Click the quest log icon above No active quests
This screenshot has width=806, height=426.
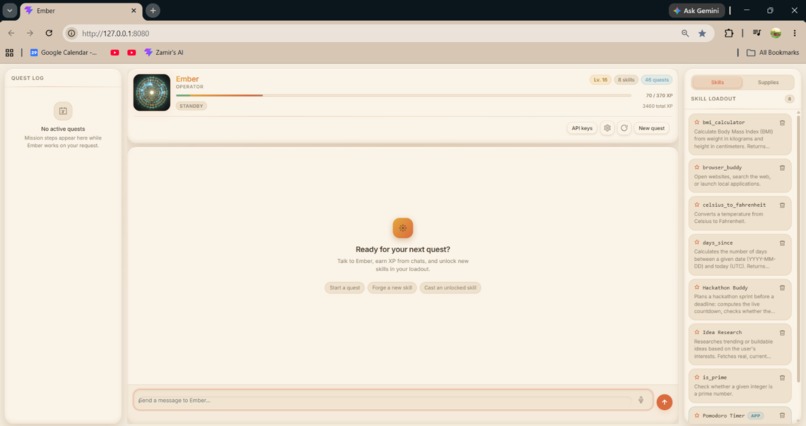[x=63, y=111]
